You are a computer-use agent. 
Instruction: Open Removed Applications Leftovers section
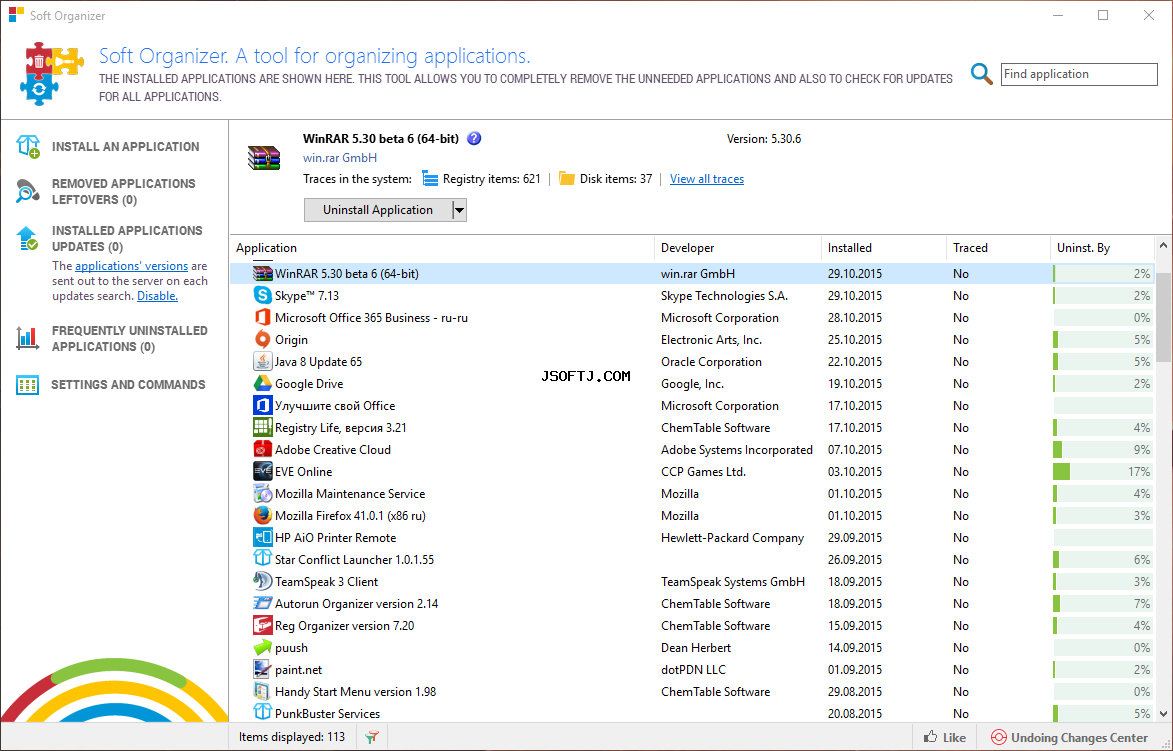(123, 191)
